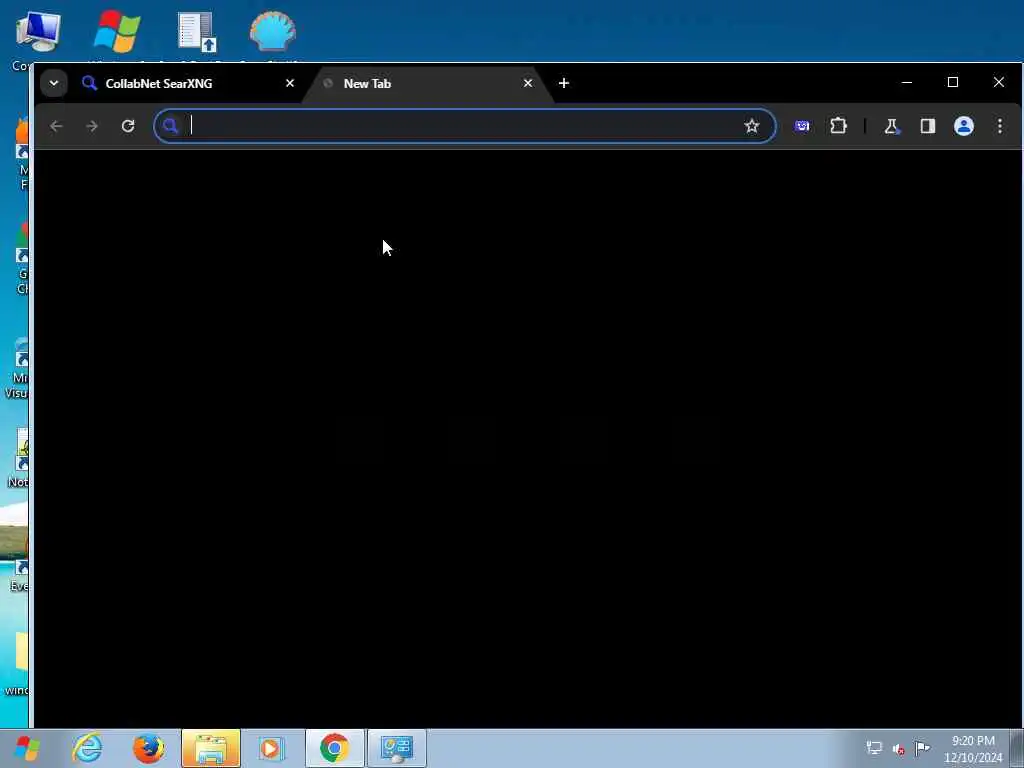Screen dimensions: 1024x768
Task: Launch Firefox from taskbar
Action: [149, 748]
